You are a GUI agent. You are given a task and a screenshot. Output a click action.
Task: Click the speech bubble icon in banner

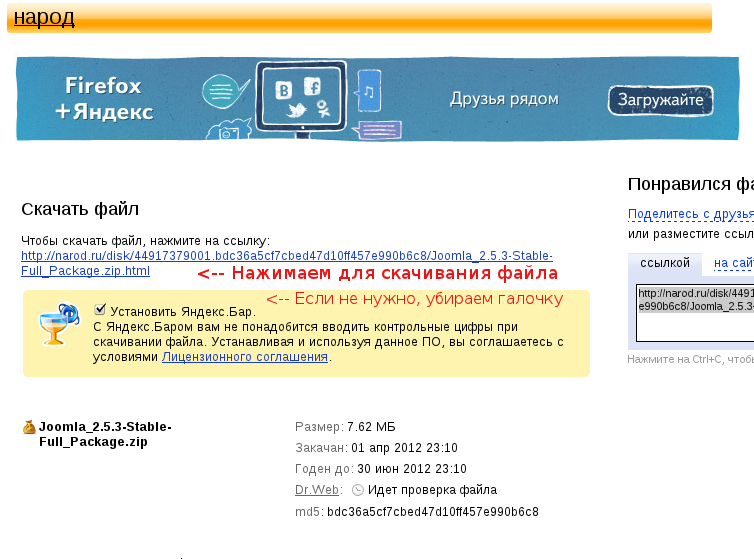225,91
